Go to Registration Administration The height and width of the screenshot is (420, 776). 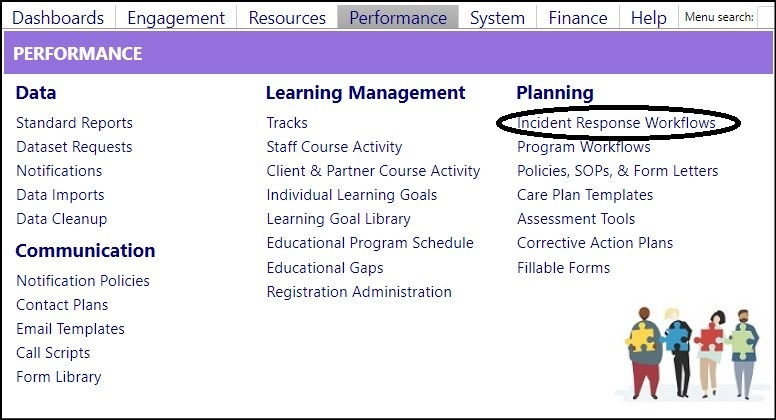pos(359,292)
